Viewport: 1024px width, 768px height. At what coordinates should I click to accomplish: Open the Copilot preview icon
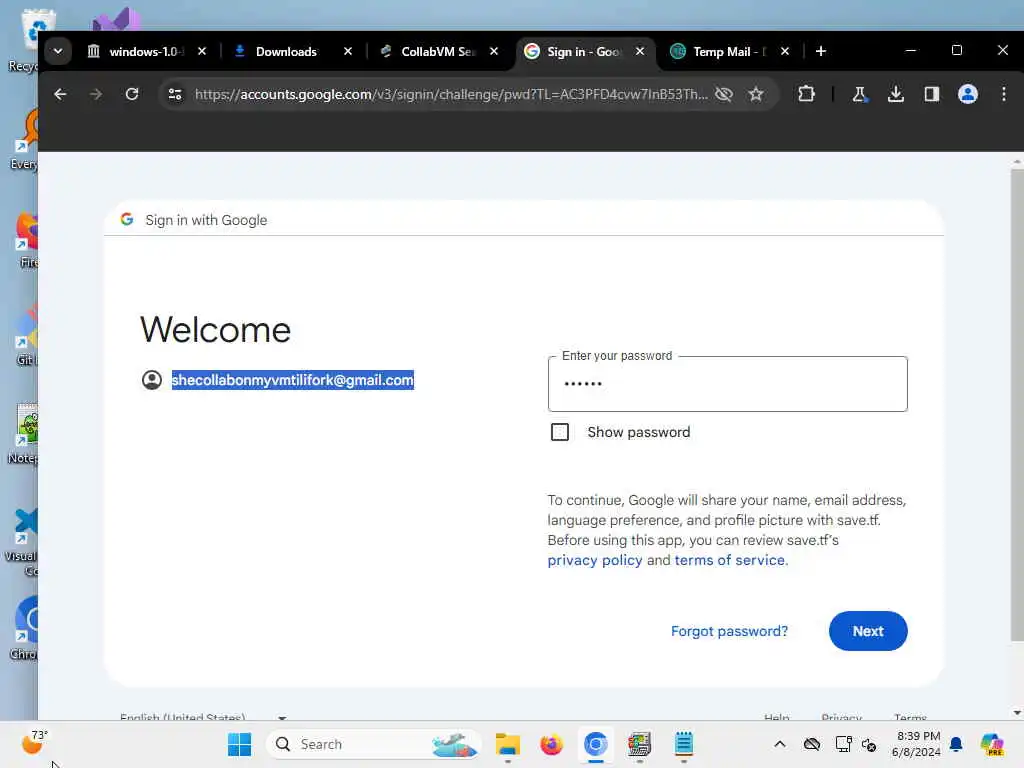tap(991, 744)
